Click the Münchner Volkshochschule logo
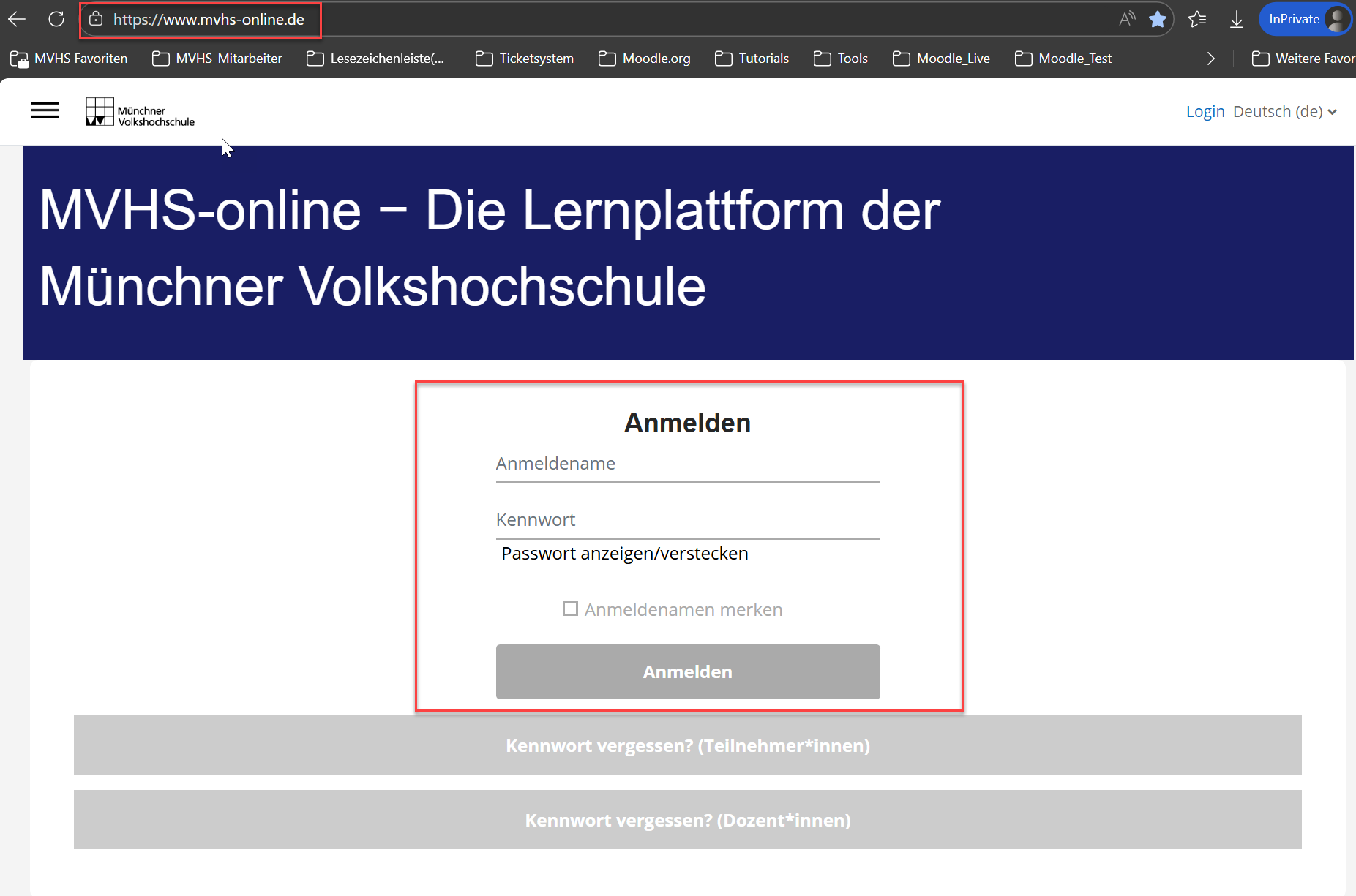 tap(141, 112)
